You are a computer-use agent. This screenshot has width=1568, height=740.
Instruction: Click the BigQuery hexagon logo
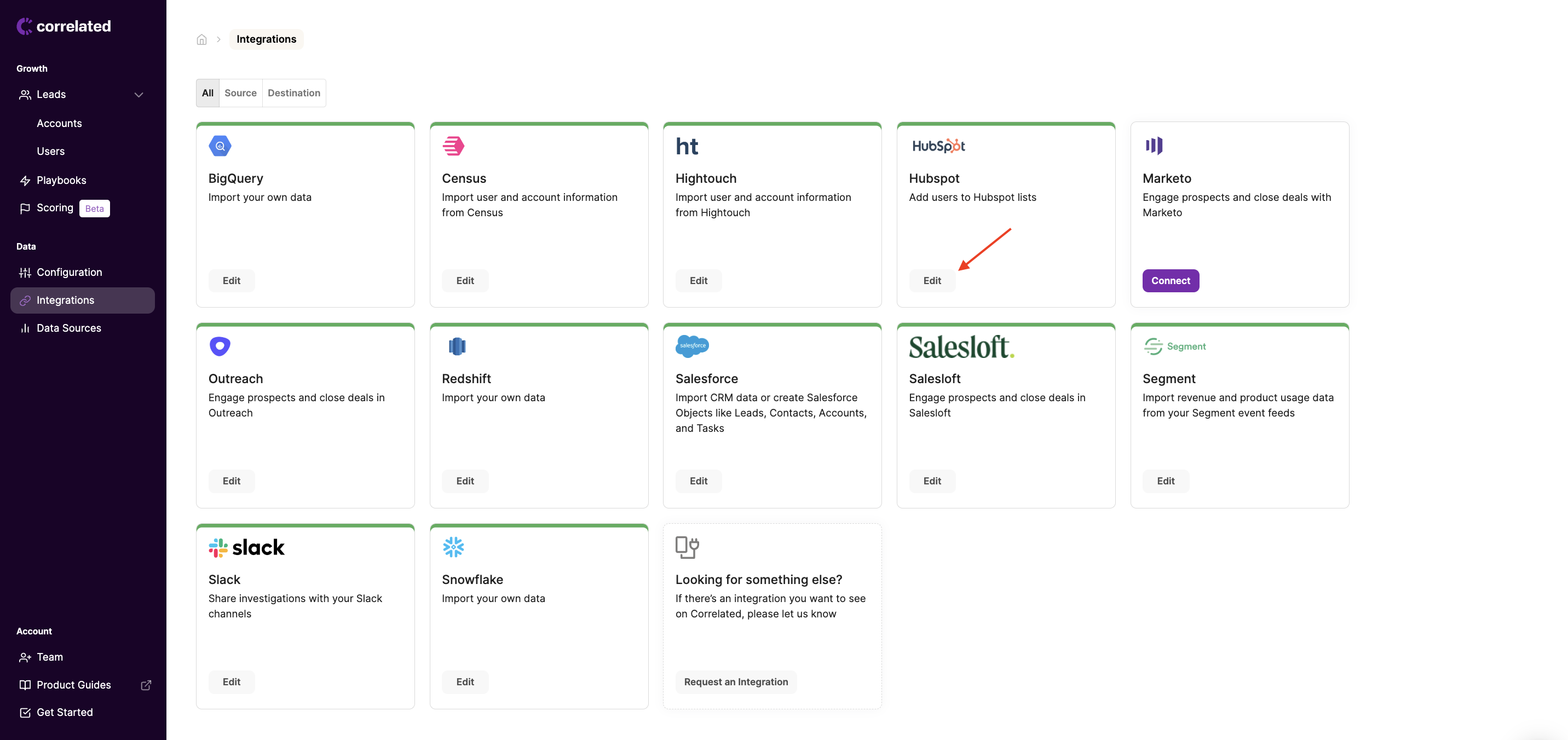pos(220,146)
